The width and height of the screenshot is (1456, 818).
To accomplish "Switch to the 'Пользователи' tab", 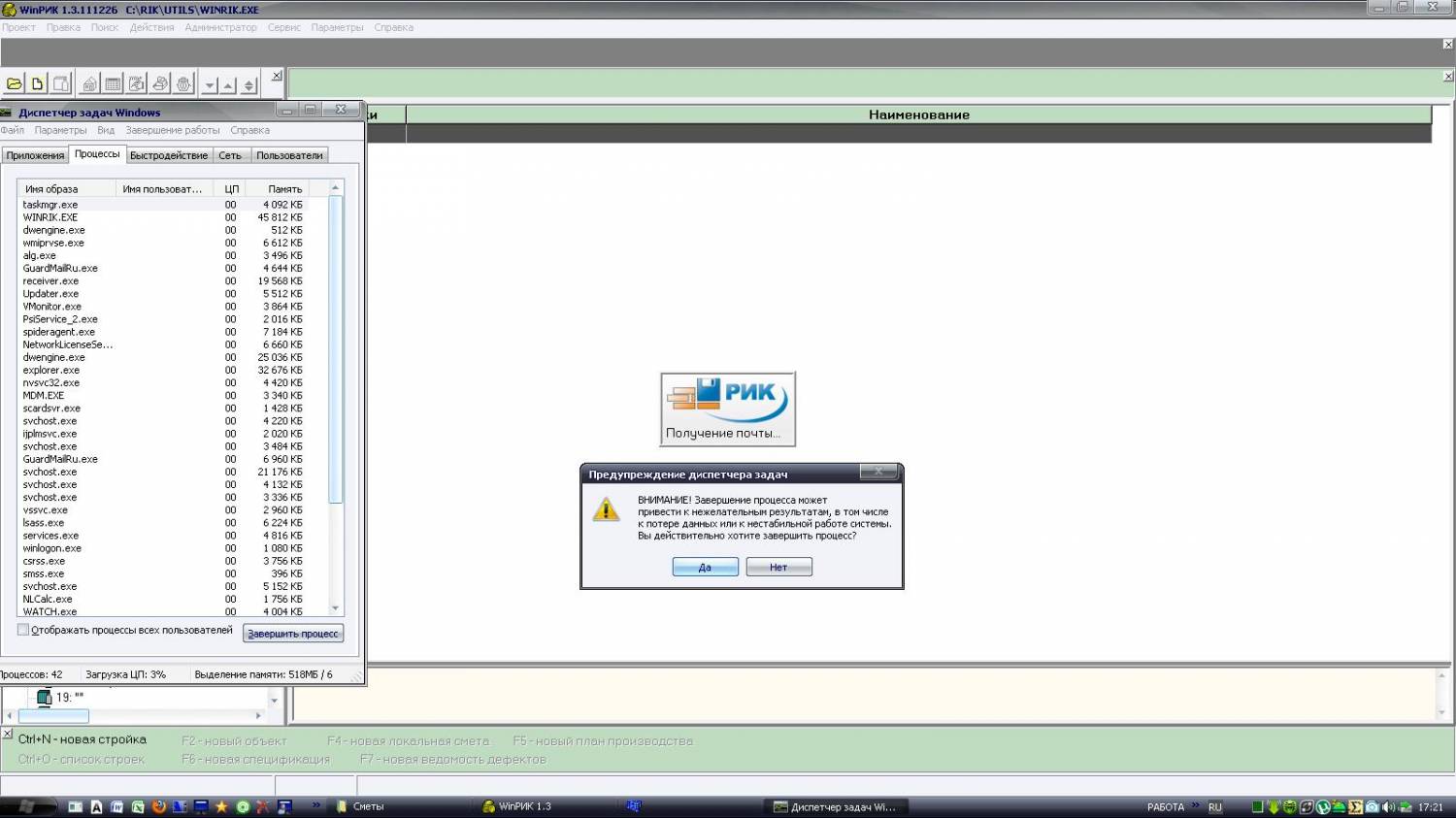I will [289, 155].
